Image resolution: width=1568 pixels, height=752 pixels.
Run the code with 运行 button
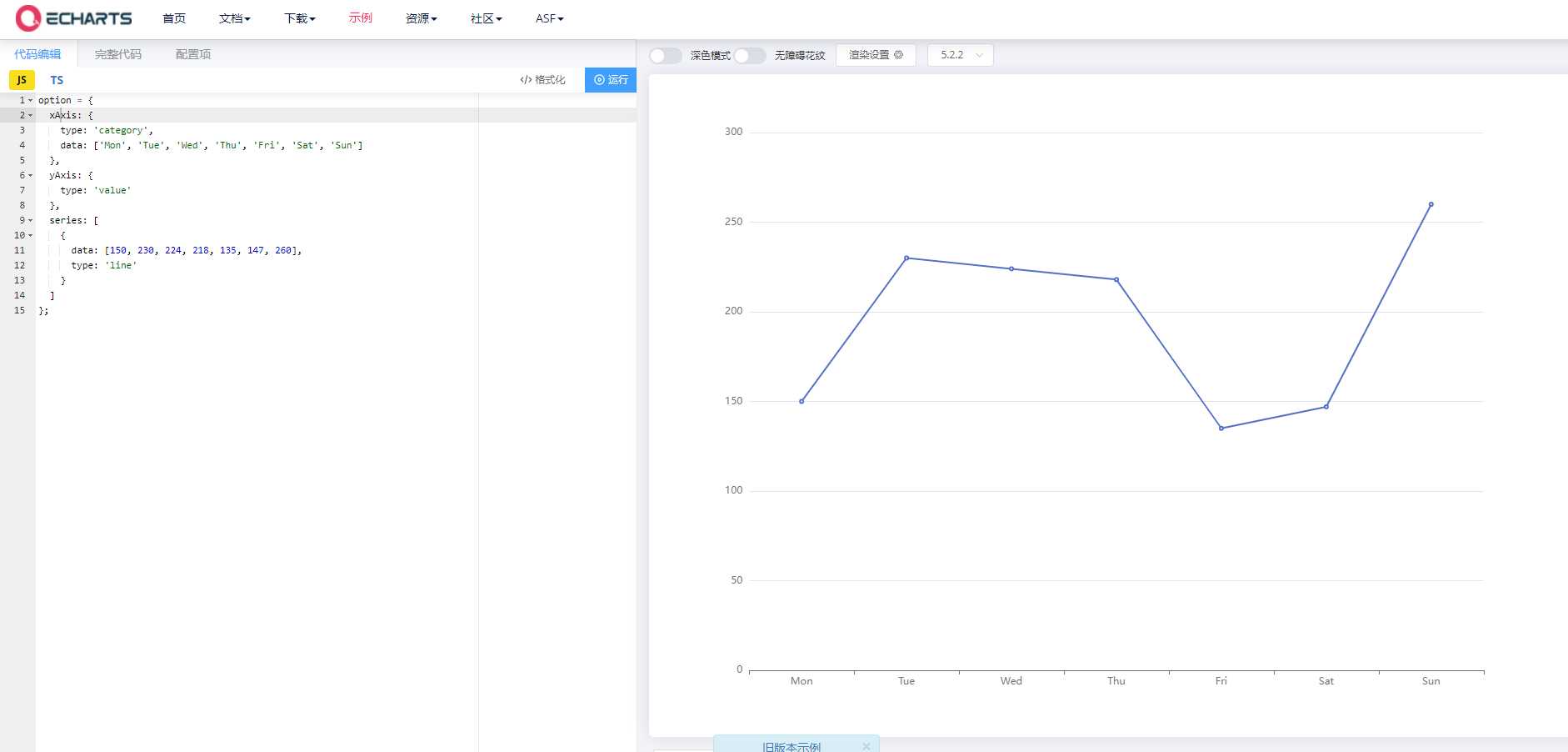point(611,80)
